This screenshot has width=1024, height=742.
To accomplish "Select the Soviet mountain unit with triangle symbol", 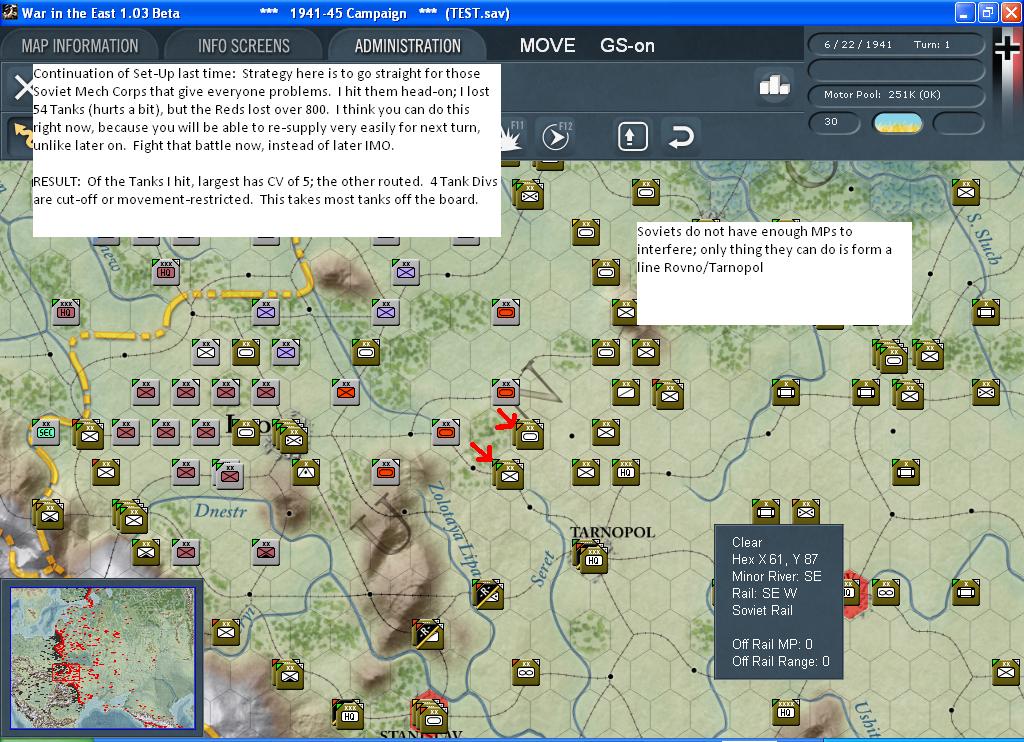I will pyautogui.click(x=306, y=472).
